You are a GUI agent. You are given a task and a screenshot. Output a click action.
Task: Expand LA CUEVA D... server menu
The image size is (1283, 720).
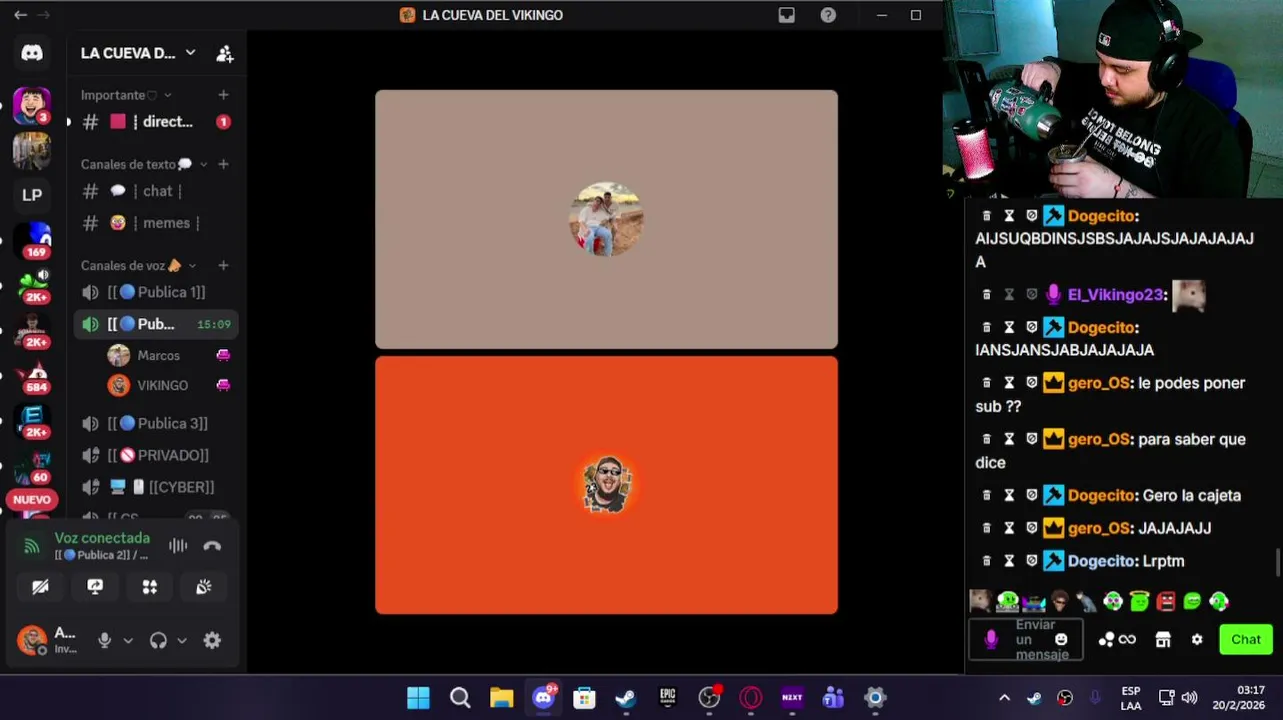(139, 53)
